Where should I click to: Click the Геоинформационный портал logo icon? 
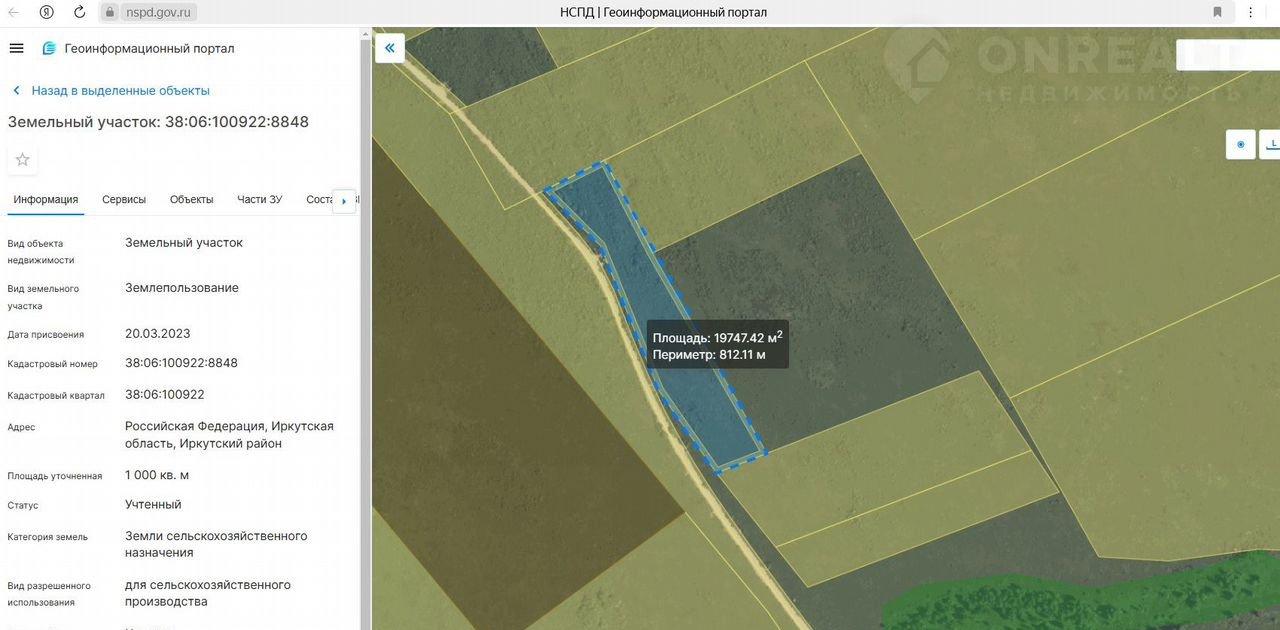tap(49, 48)
